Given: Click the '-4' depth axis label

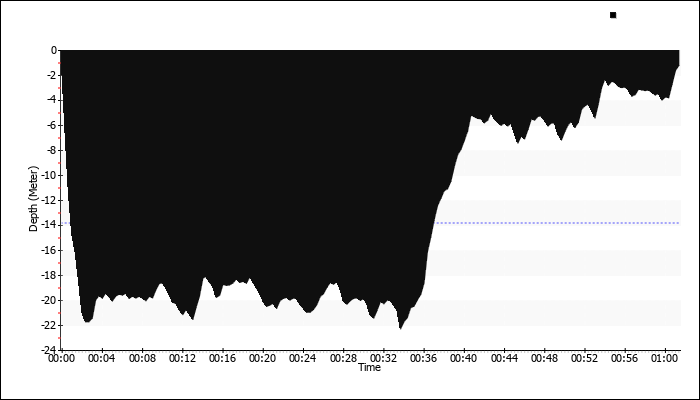Looking at the screenshot, I should point(52,100).
